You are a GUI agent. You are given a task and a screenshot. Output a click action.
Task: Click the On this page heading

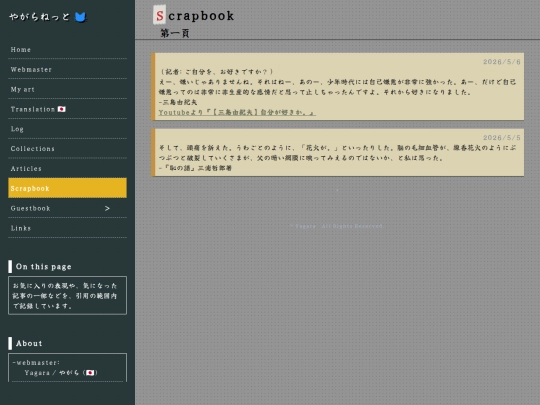click(x=44, y=267)
